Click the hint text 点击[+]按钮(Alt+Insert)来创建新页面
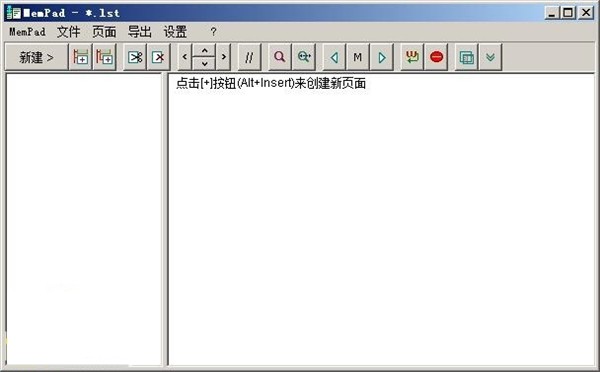 271,83
